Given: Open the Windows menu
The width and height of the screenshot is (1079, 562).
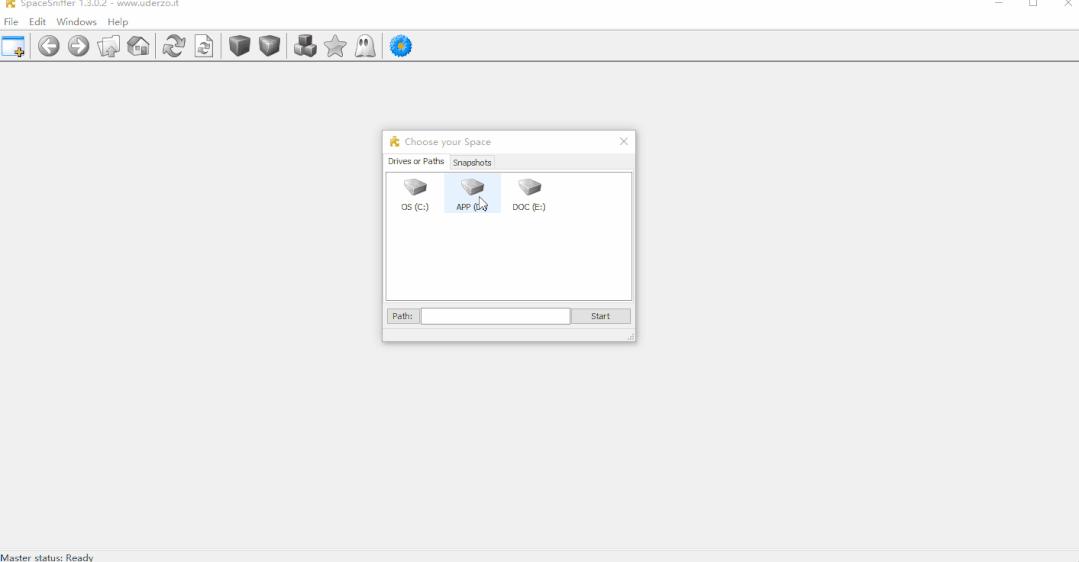Looking at the screenshot, I should click(76, 22).
